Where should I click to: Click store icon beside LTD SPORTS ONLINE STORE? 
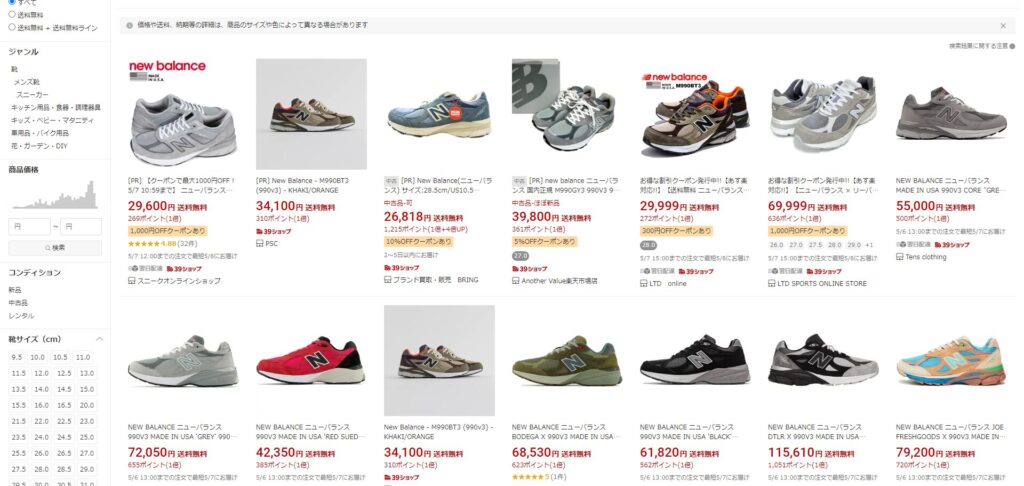pyautogui.click(x=771, y=284)
